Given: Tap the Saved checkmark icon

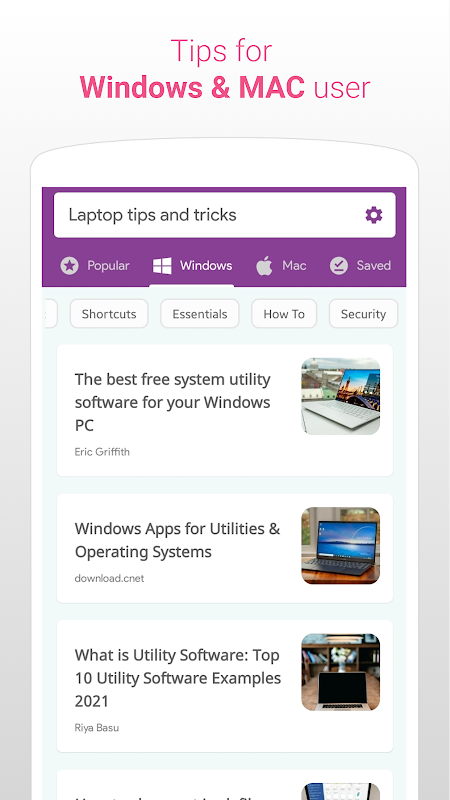Looking at the screenshot, I should pos(338,266).
